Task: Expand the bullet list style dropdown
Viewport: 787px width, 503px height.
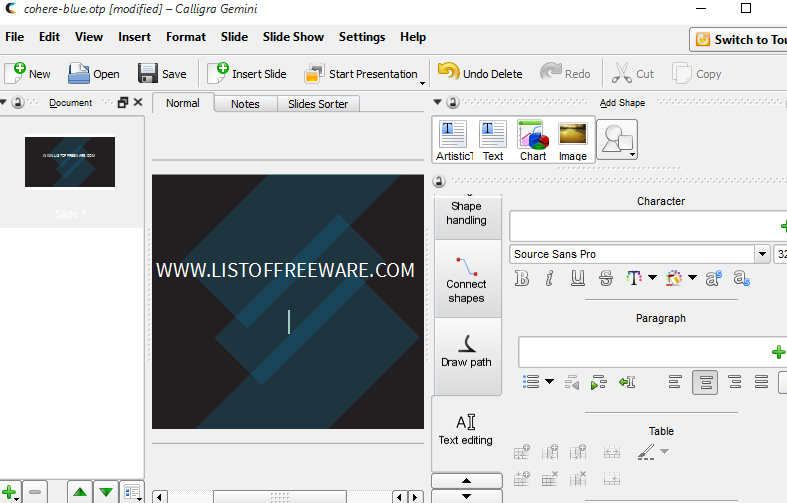Action: pyautogui.click(x=550, y=382)
